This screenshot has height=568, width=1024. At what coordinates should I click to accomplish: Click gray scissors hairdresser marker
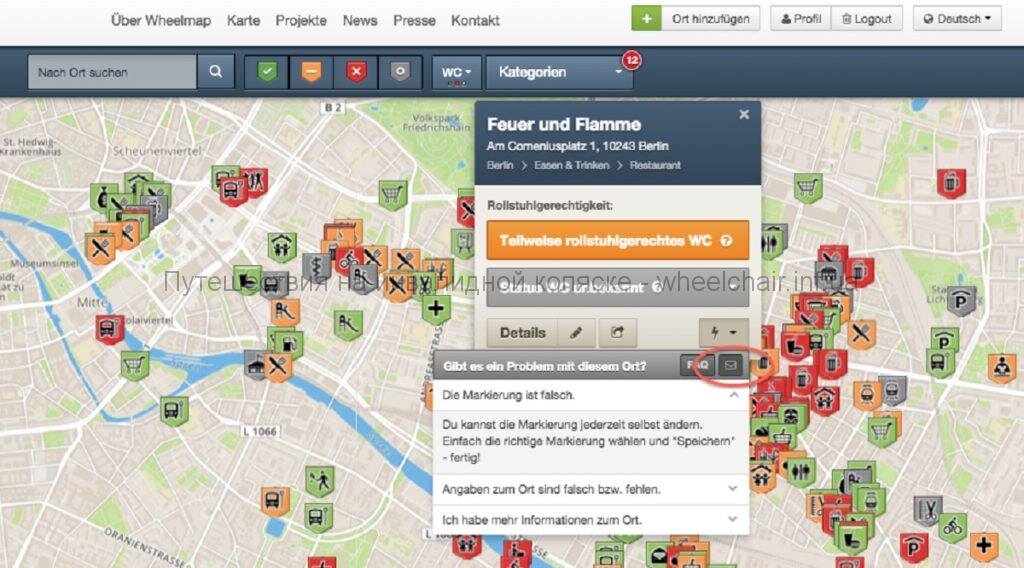click(x=928, y=511)
